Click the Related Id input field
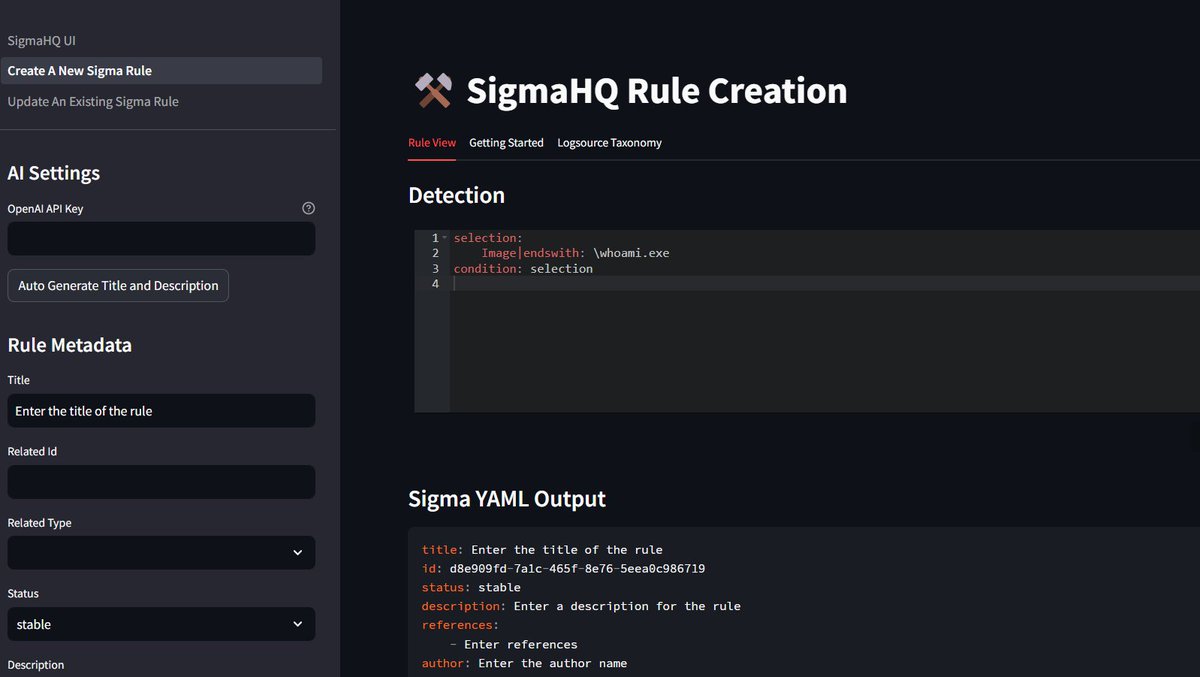The height and width of the screenshot is (677, 1200). 161,482
